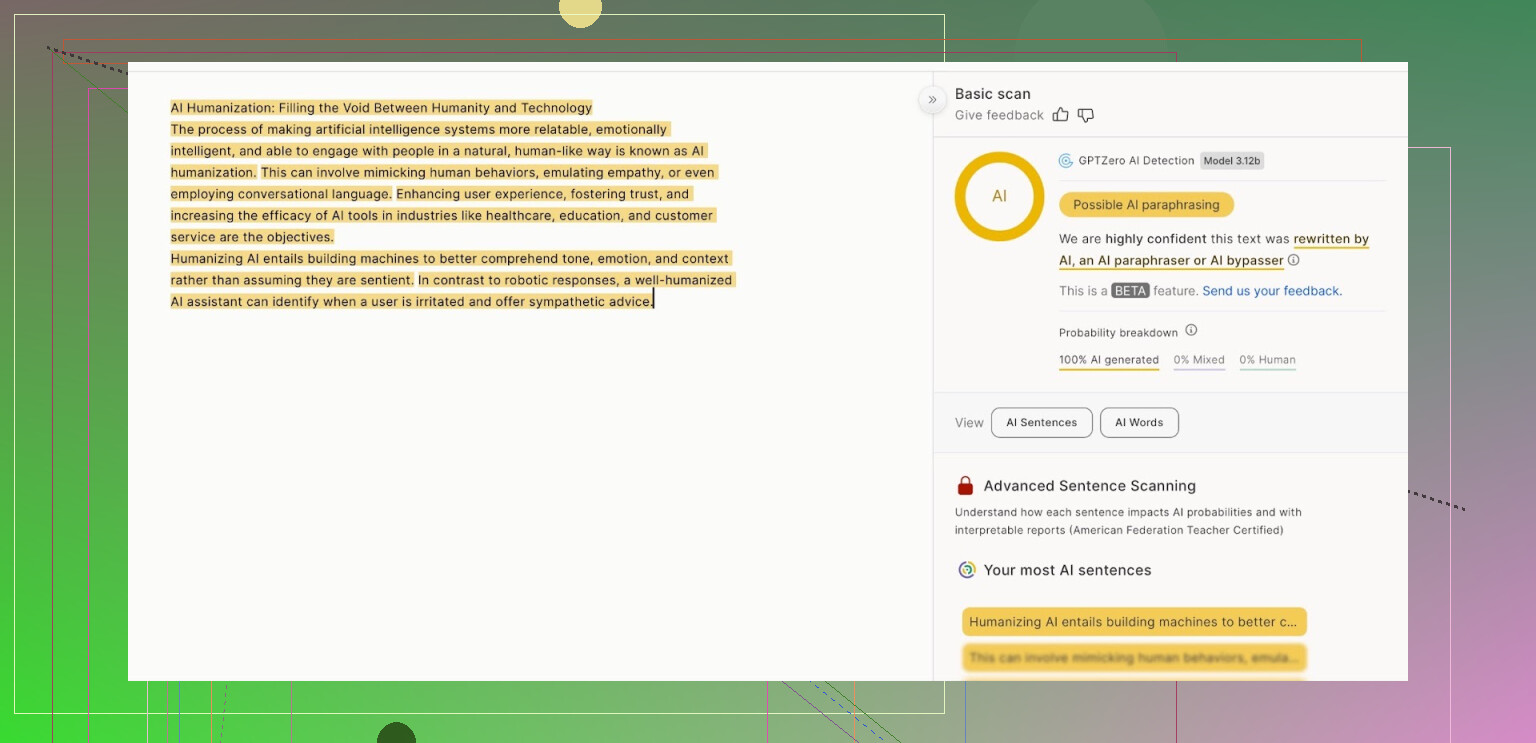The width and height of the screenshot is (1536, 743).
Task: Click the thumbs down feedback icon
Action: pos(1086,115)
